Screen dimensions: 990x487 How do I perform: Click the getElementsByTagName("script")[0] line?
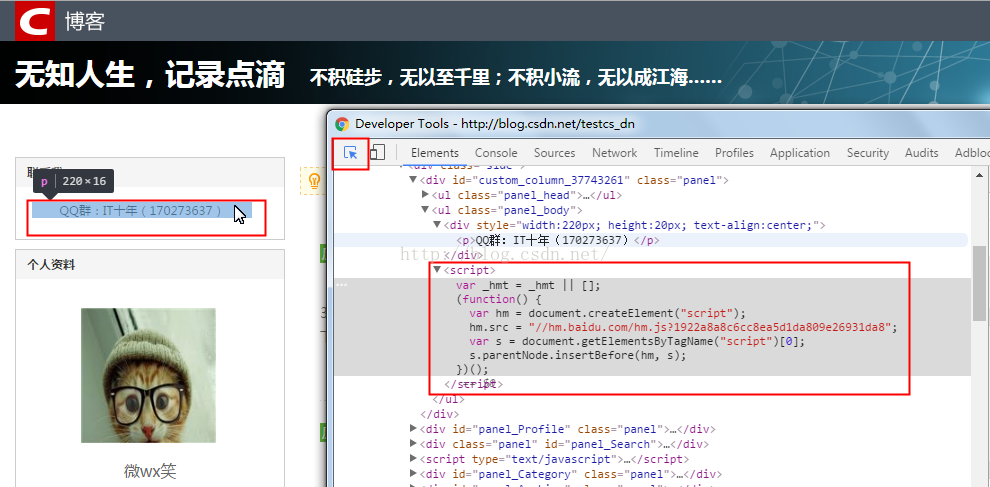click(638, 341)
